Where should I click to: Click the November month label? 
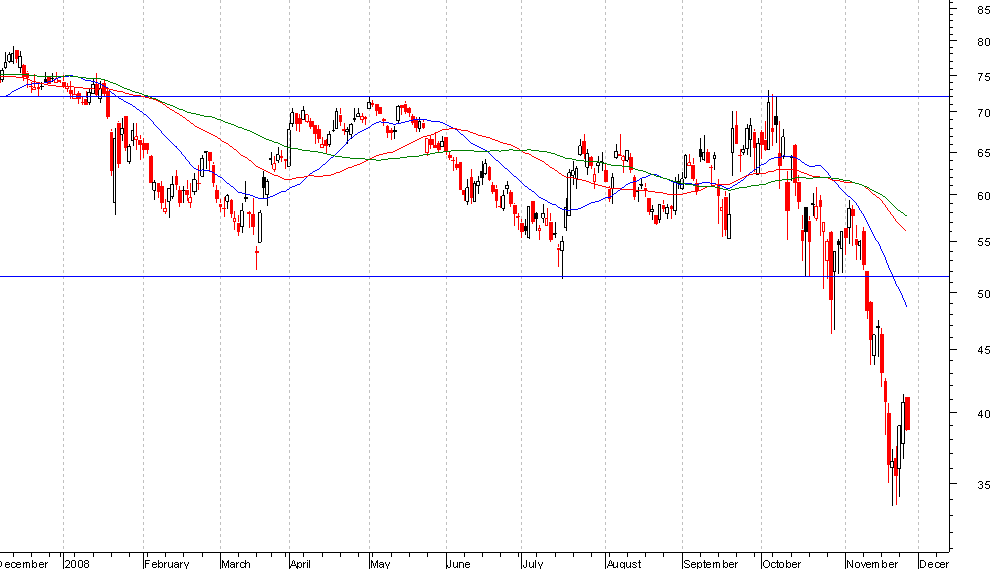[872, 563]
